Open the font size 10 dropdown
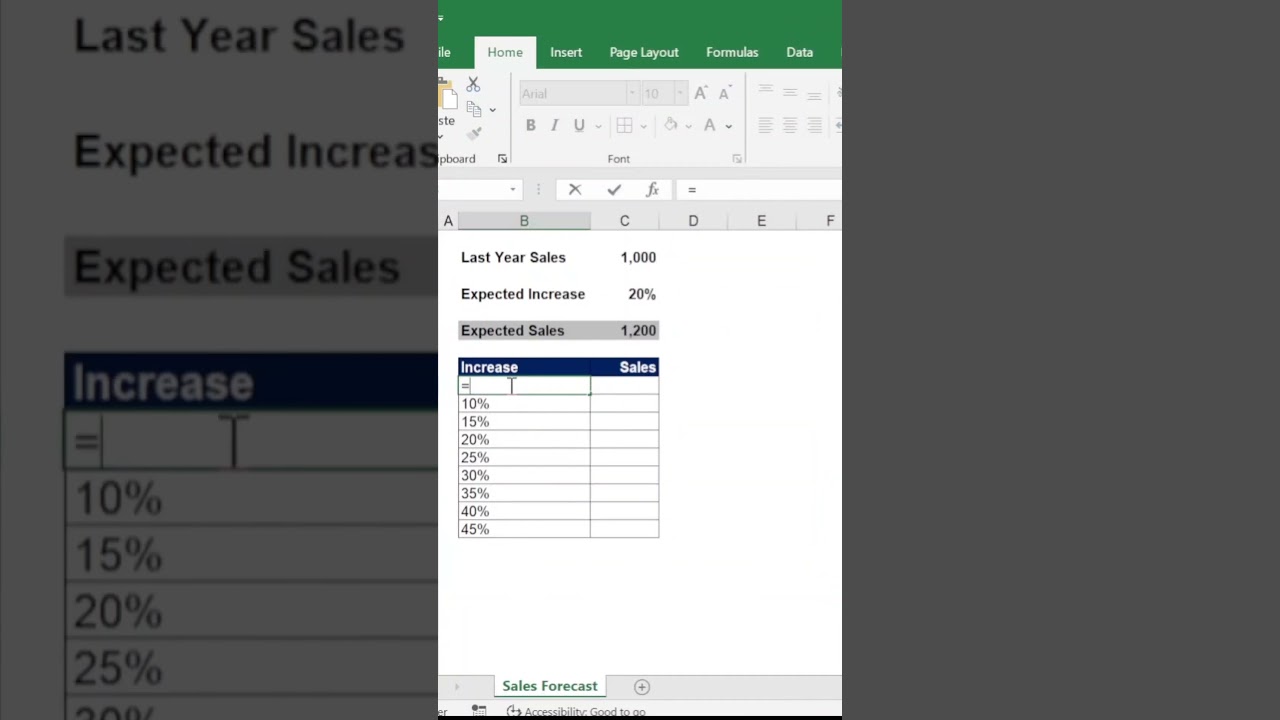Viewport: 1280px width, 720px height. click(680, 93)
